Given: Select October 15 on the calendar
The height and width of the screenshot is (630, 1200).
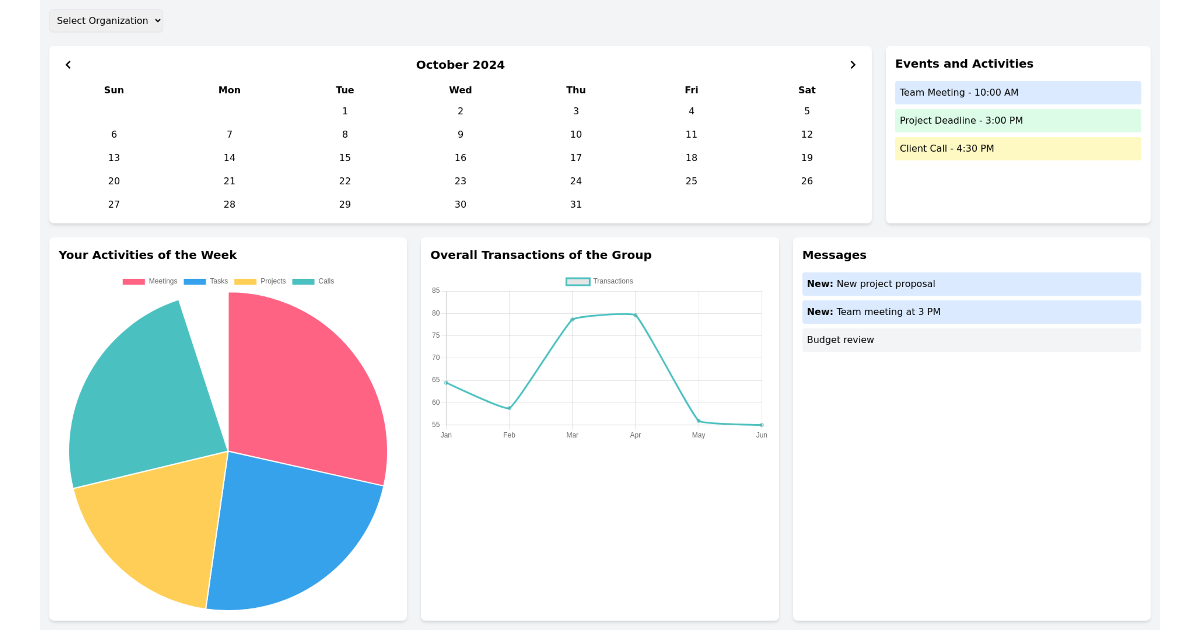Looking at the screenshot, I should click(x=344, y=157).
